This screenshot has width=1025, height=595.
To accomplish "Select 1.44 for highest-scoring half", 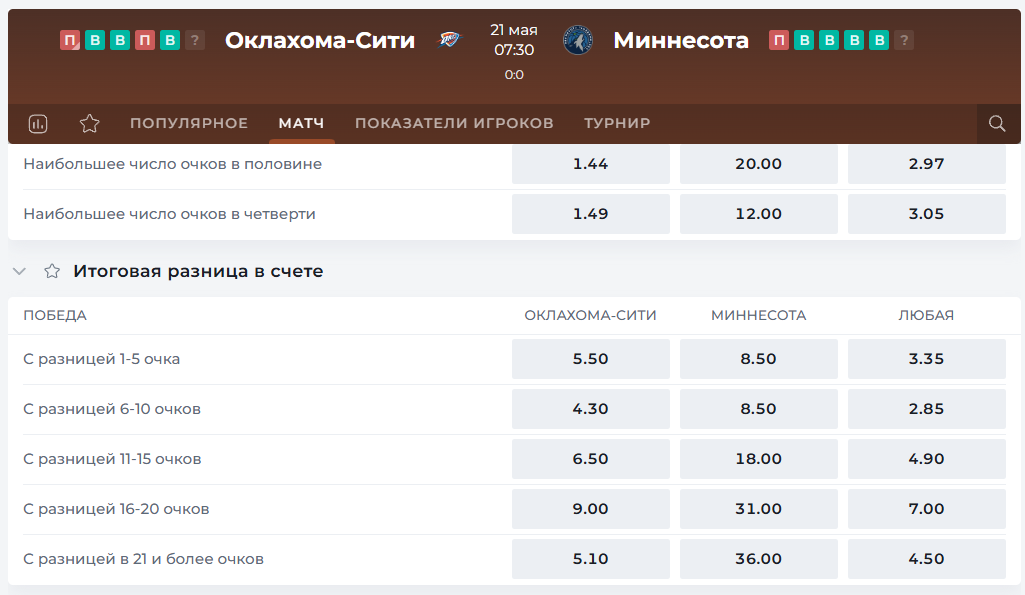I will coord(591,164).
